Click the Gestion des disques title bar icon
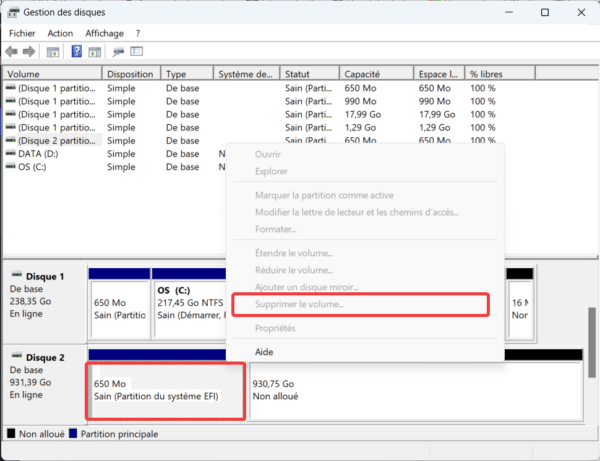This screenshot has height=461, width=600. (x=12, y=13)
